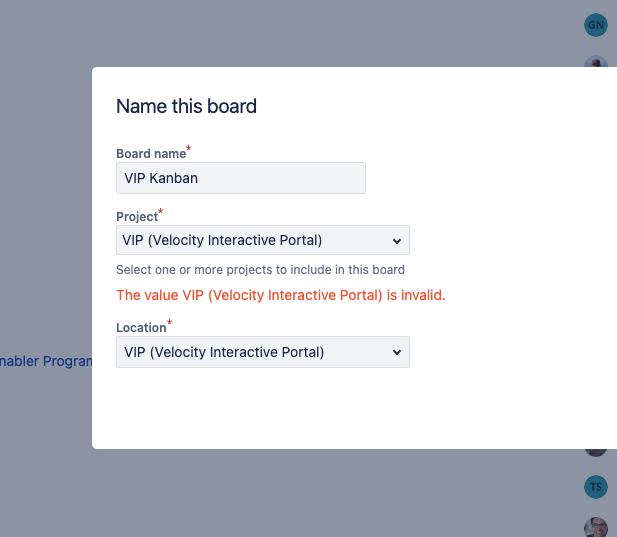617x537 pixels.
Task: Click the TS user avatar
Action: point(596,487)
